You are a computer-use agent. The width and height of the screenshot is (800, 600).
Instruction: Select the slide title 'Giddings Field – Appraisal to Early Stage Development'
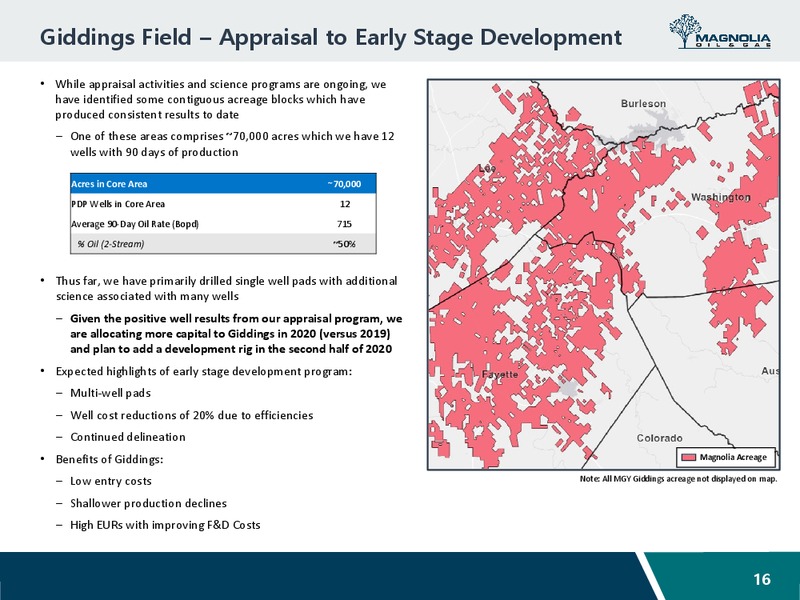[x=331, y=37]
